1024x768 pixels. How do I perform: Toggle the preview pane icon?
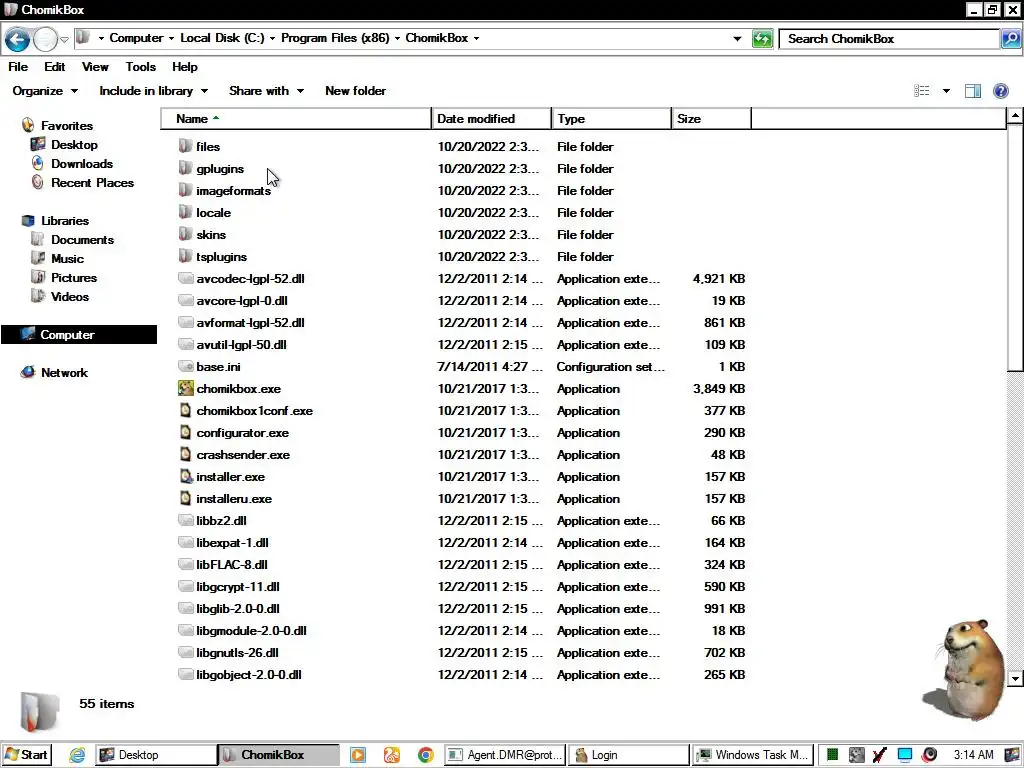(x=972, y=91)
